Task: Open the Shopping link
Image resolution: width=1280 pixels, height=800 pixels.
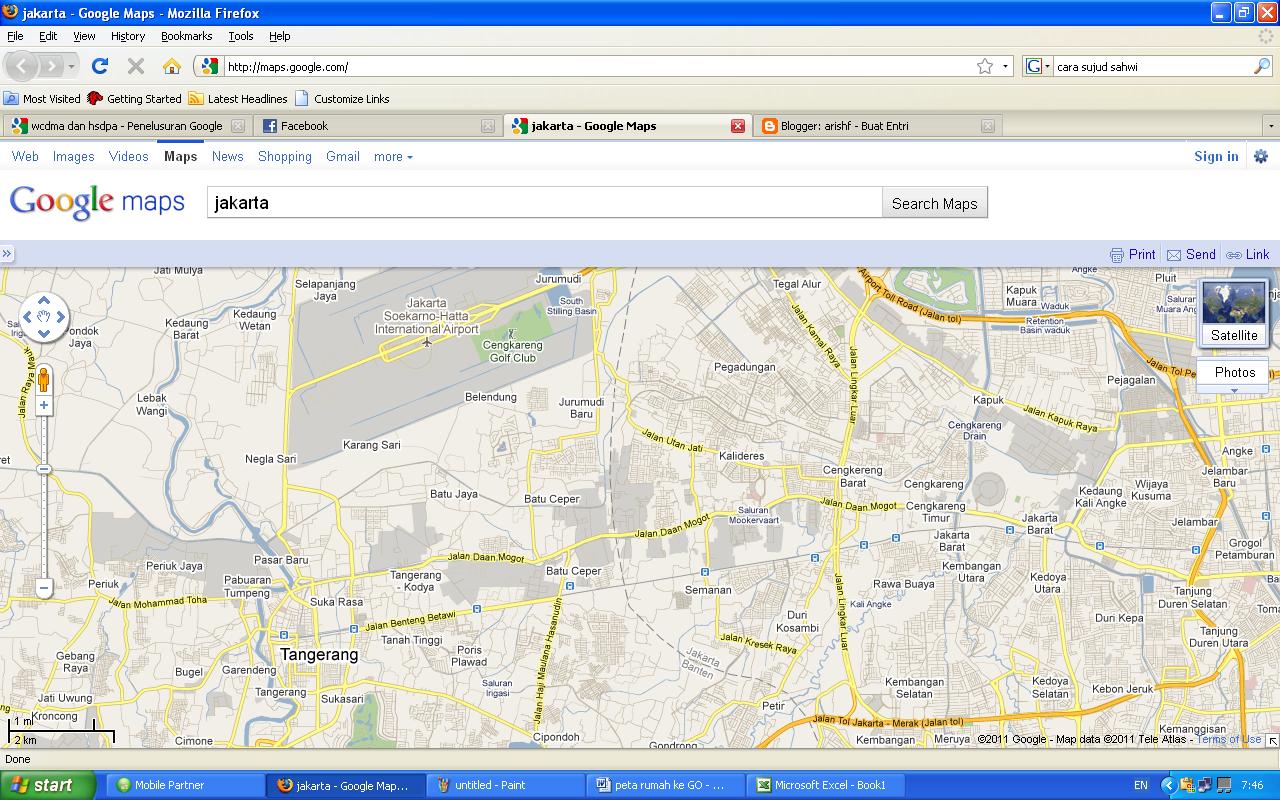Action: pos(285,156)
